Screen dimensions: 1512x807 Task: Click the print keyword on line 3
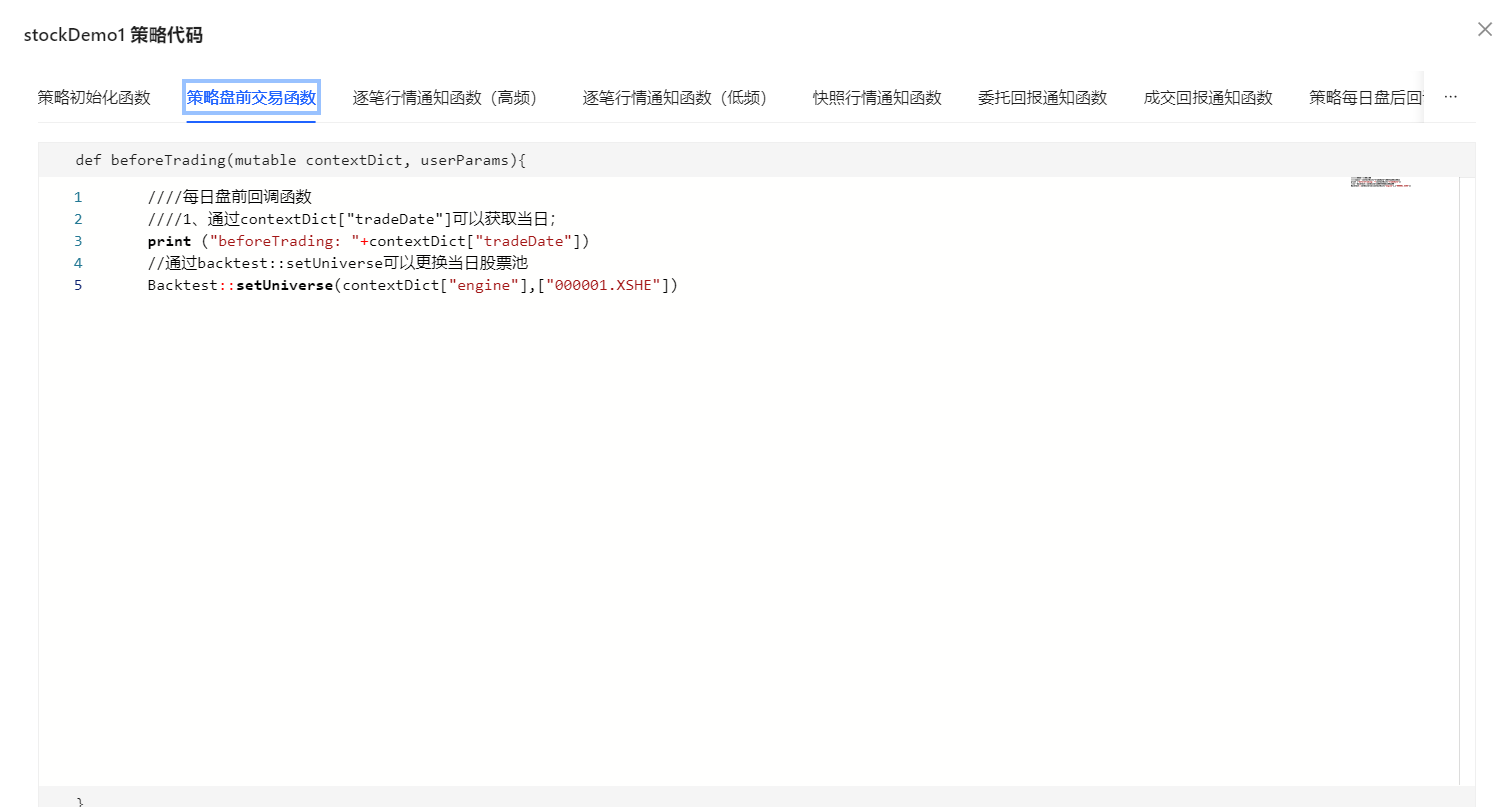[169, 241]
